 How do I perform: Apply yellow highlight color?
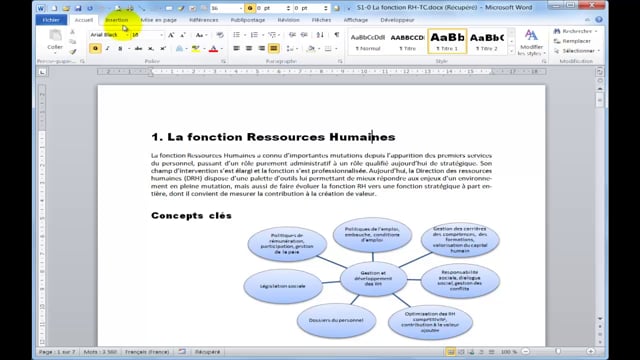point(196,49)
